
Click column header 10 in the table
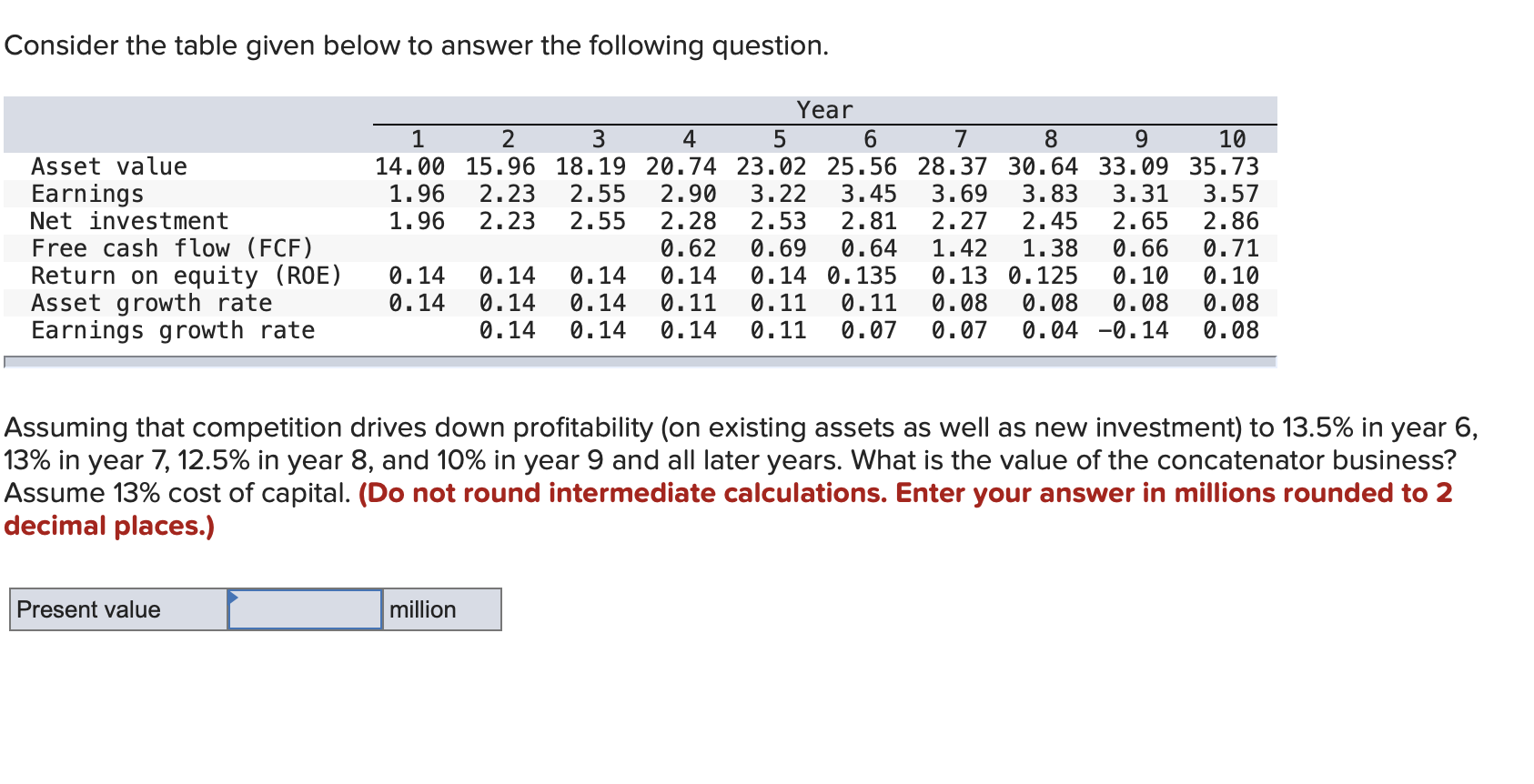click(x=1233, y=138)
